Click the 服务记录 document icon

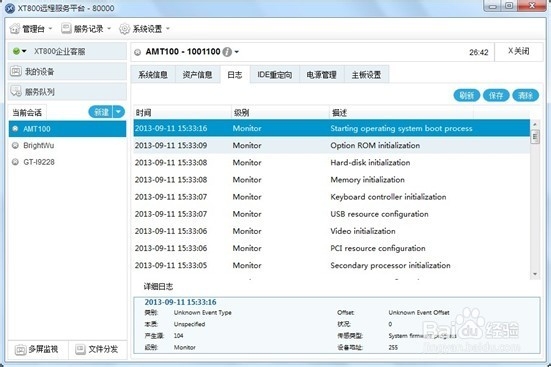[x=66, y=28]
